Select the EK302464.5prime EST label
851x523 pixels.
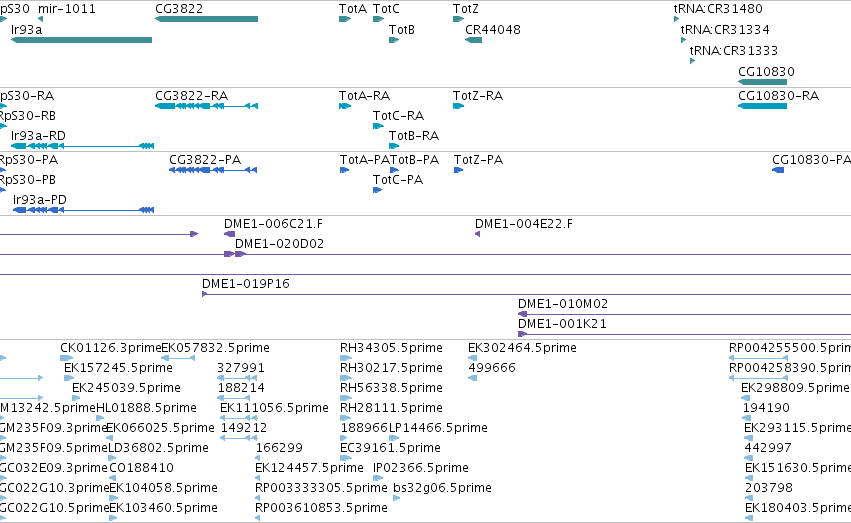(x=523, y=347)
